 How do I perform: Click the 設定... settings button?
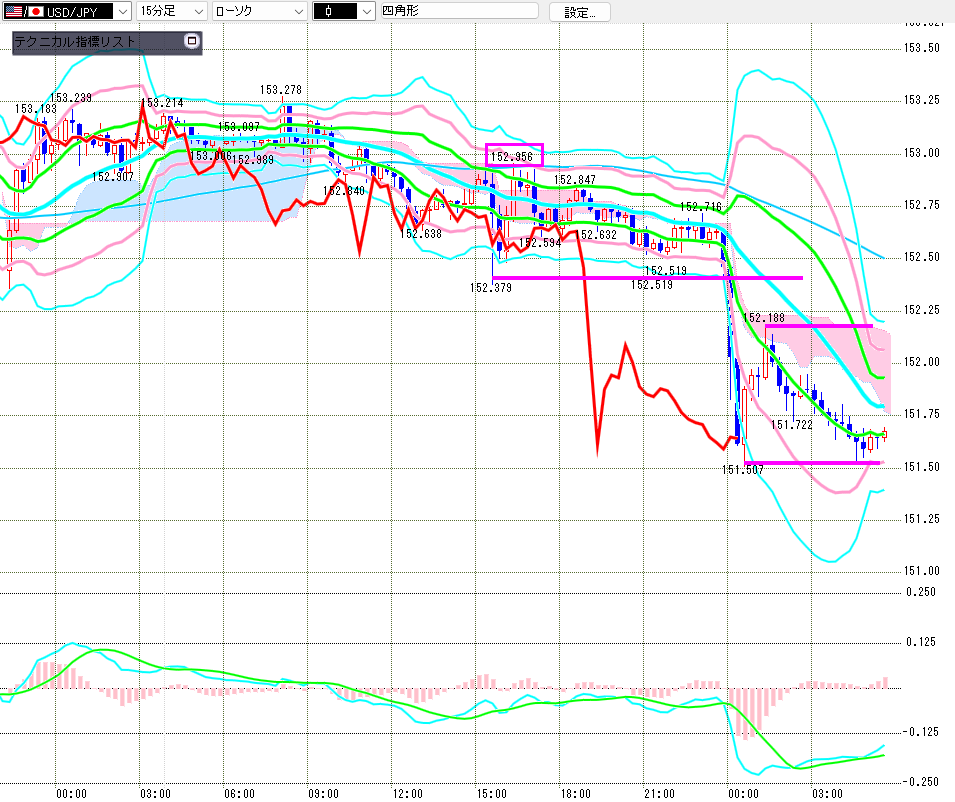[579, 12]
